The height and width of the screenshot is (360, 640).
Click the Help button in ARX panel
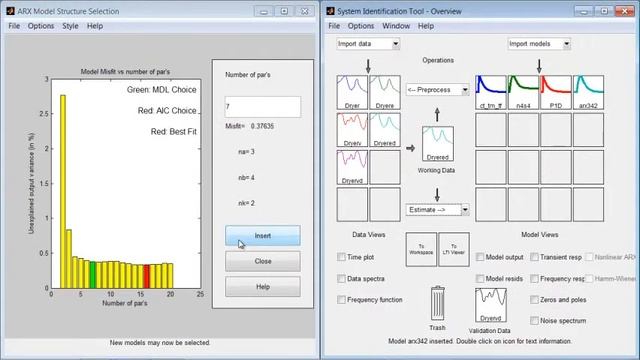click(263, 287)
